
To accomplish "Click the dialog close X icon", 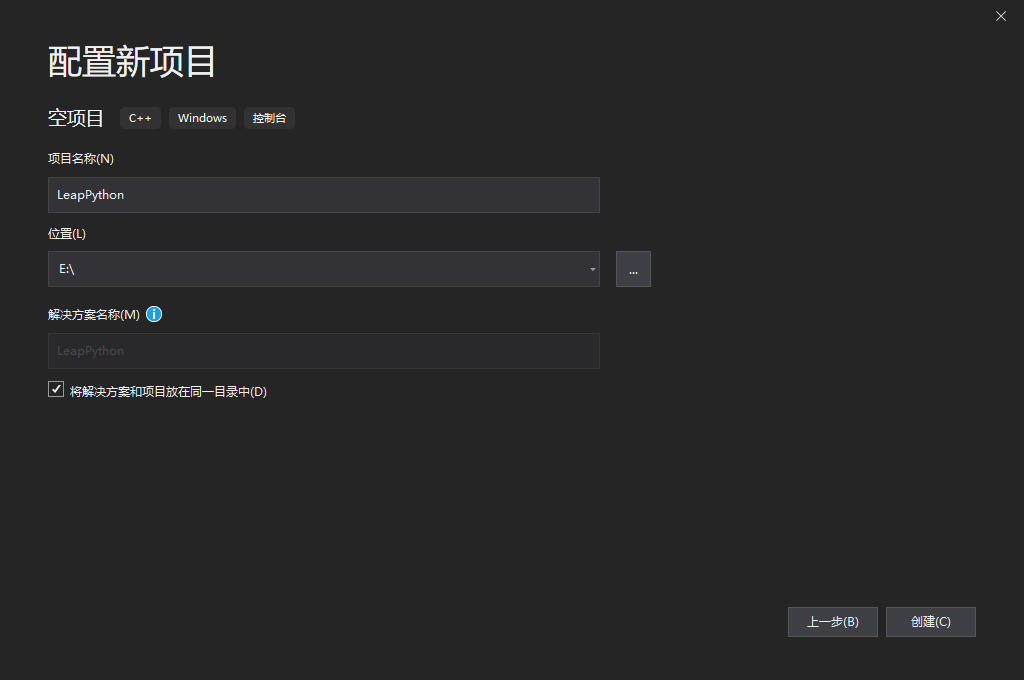I will (x=1000, y=16).
